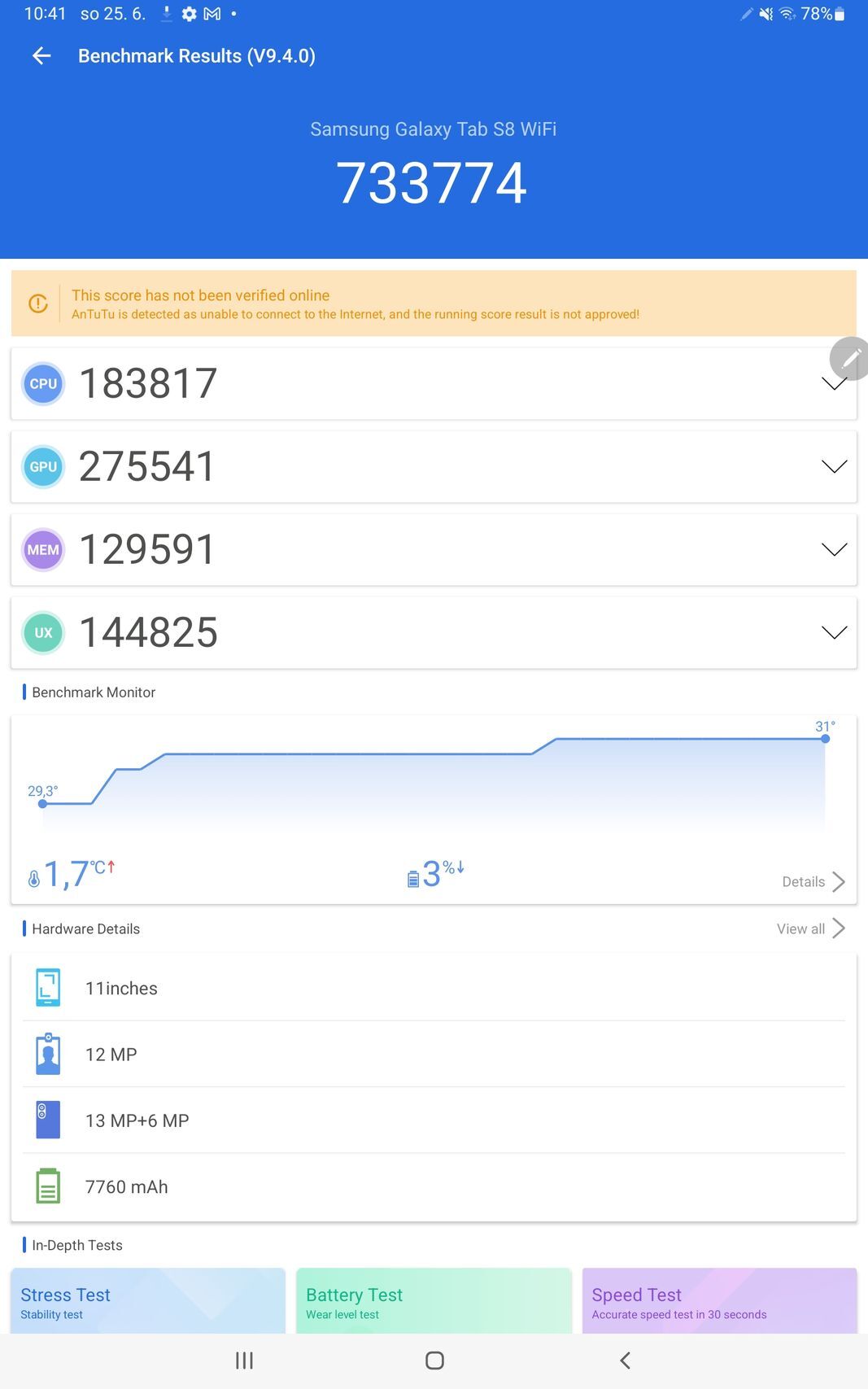Image resolution: width=868 pixels, height=1389 pixels.
Task: Tap the back arrow in header
Action: 41,55
